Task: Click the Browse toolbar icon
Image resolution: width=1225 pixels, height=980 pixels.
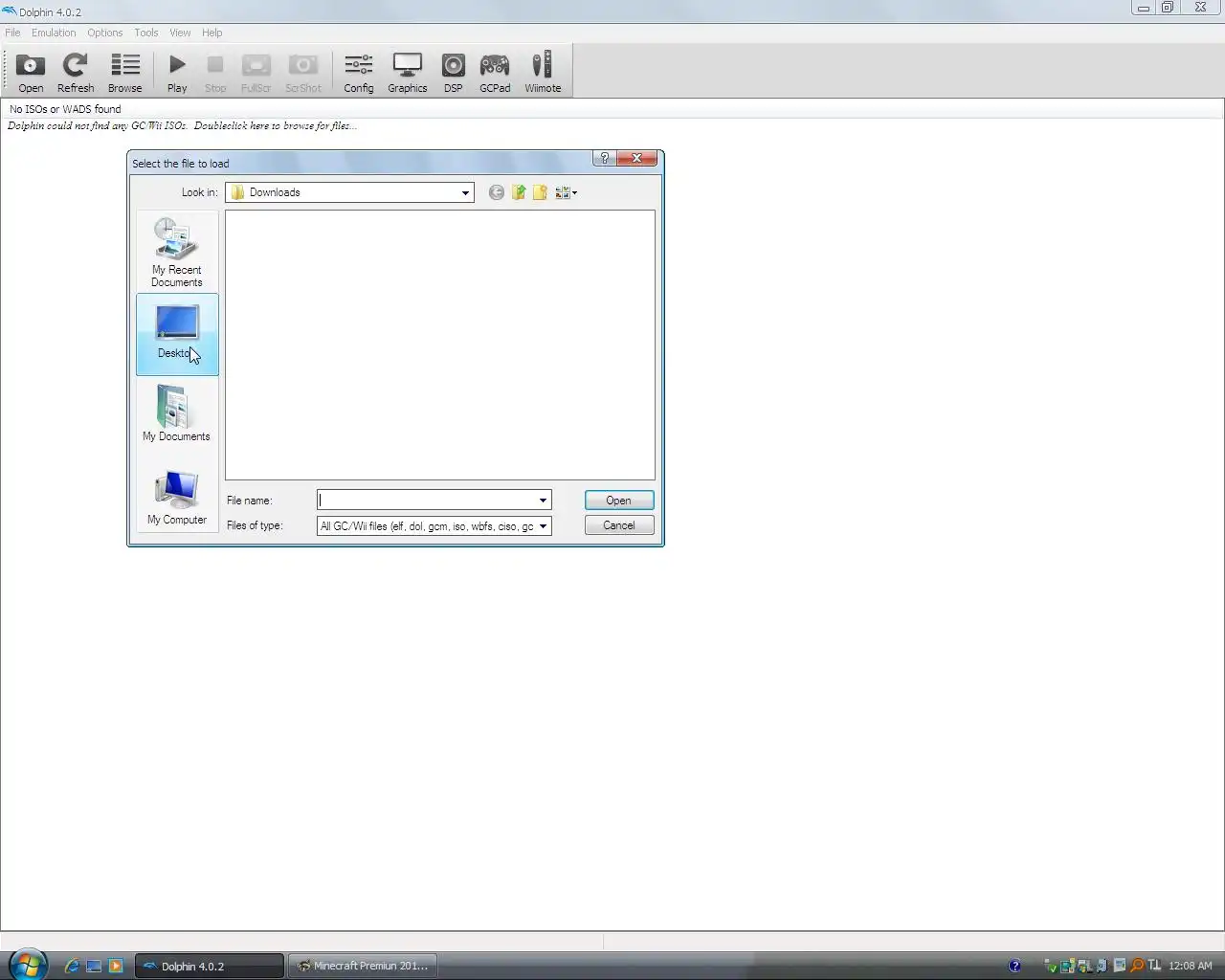Action: (124, 73)
